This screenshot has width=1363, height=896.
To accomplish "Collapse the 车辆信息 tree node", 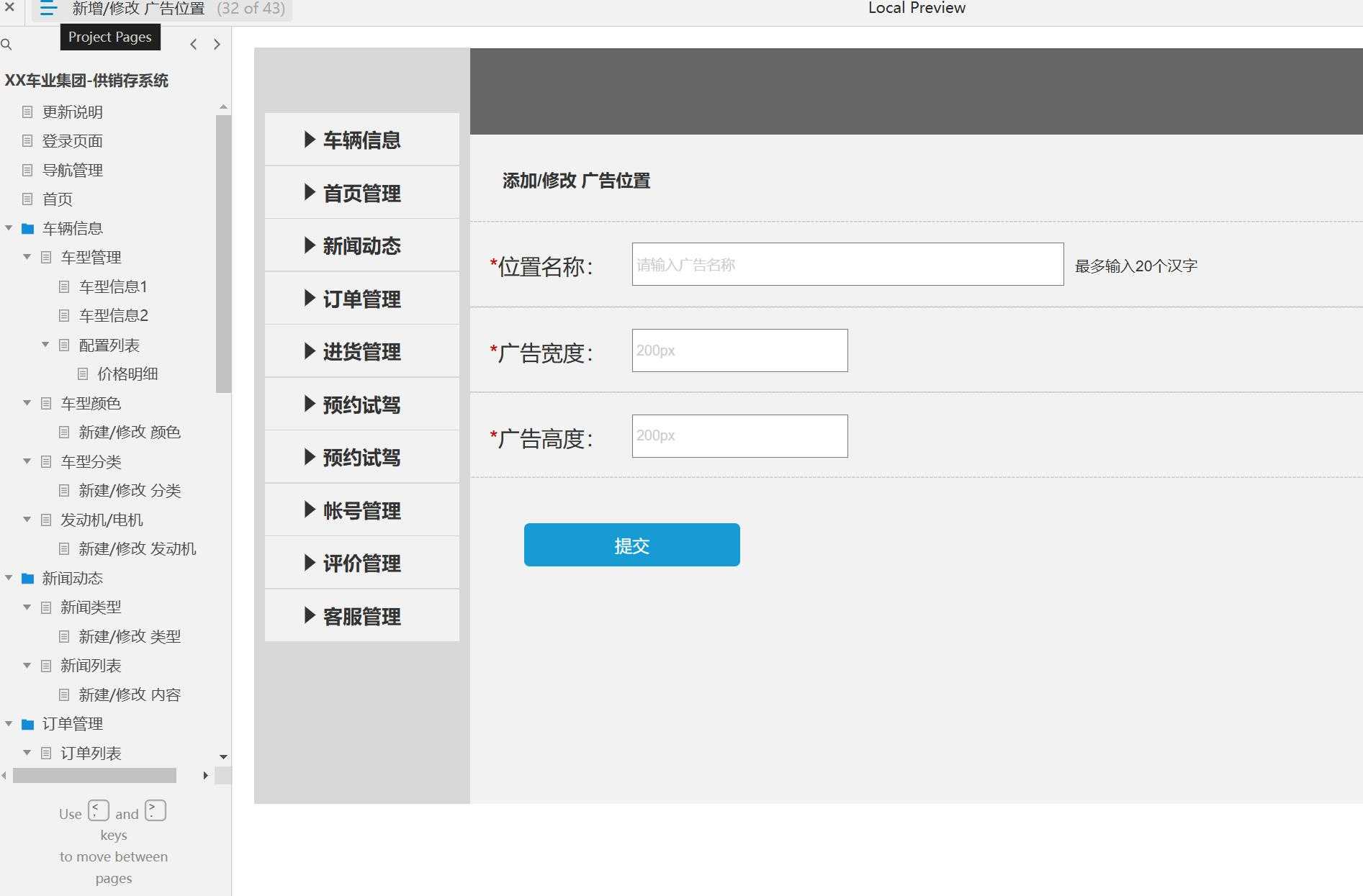I will click(x=8, y=228).
